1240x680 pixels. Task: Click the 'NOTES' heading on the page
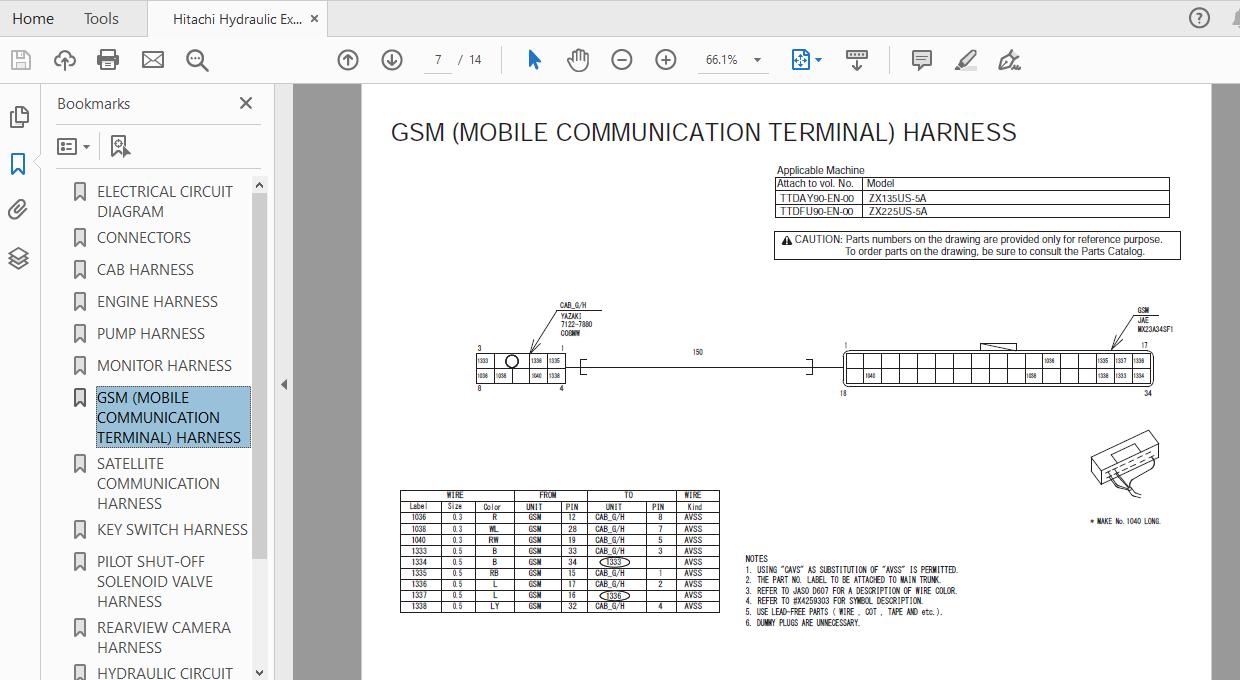(x=756, y=559)
